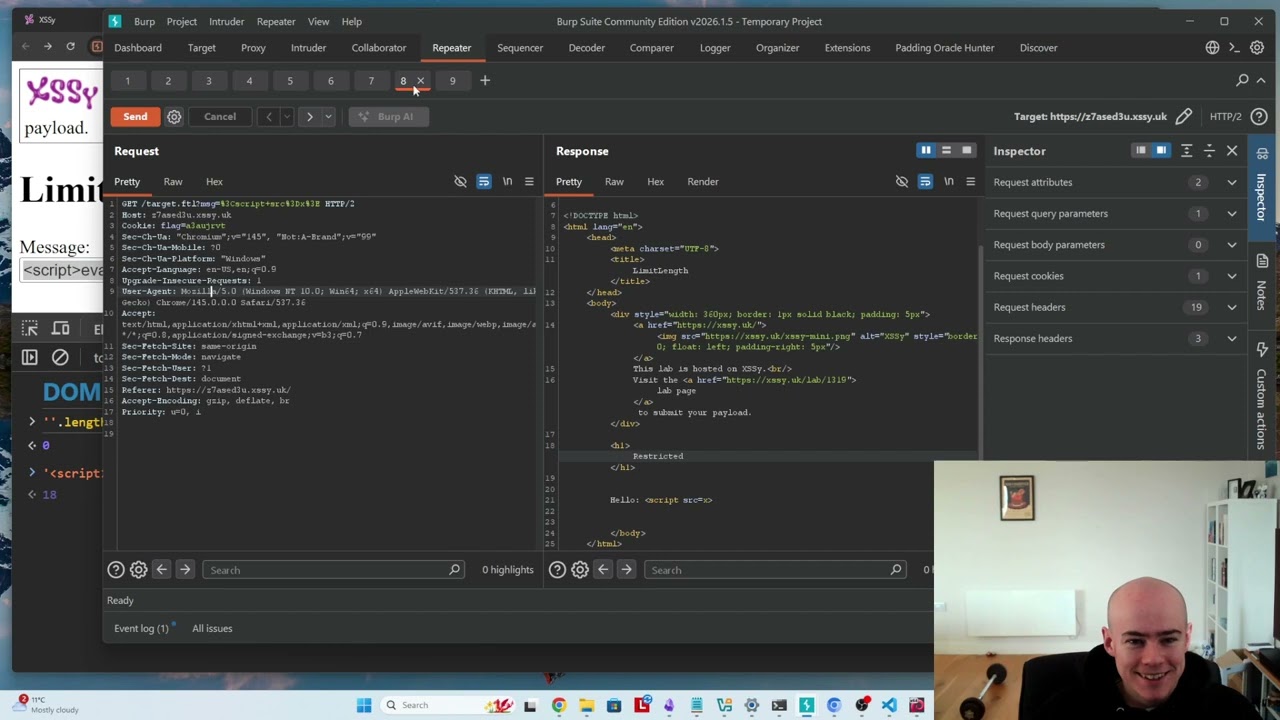The height and width of the screenshot is (720, 1280).
Task: Click request search input field
Action: tap(333, 570)
